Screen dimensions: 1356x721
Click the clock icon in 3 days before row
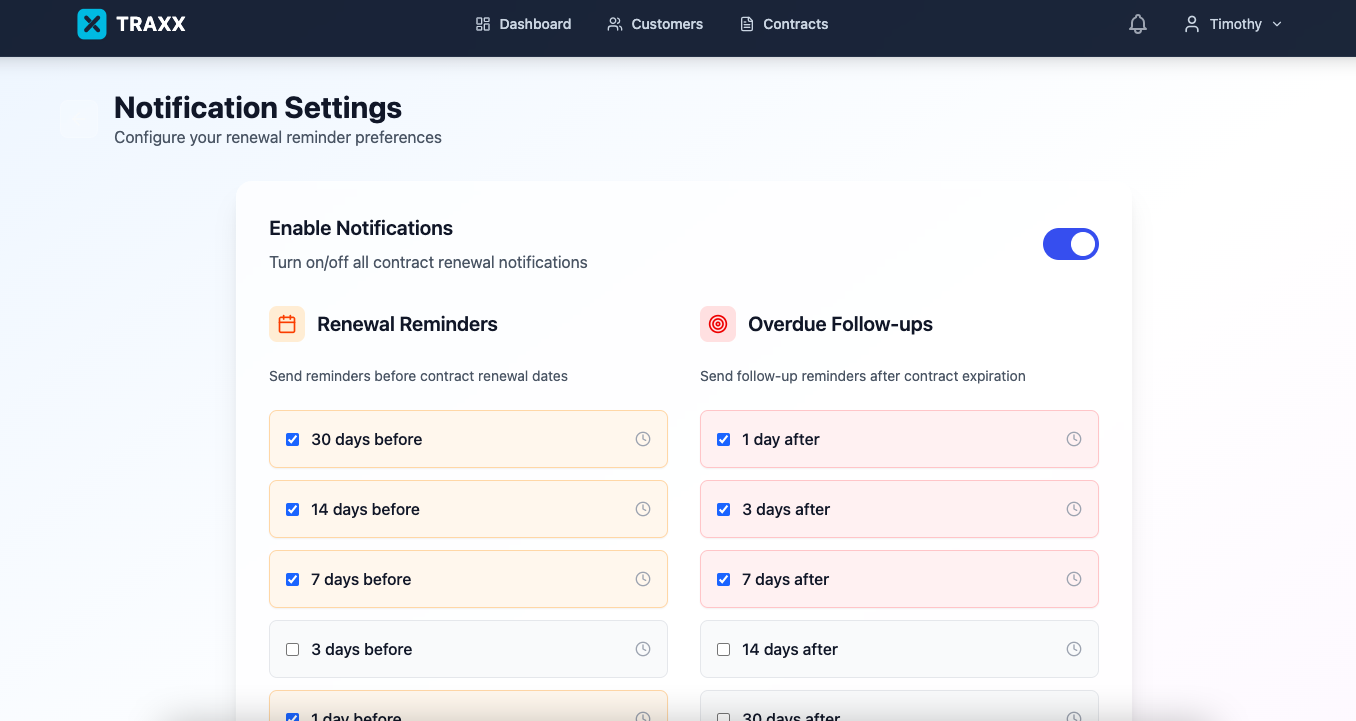point(643,649)
